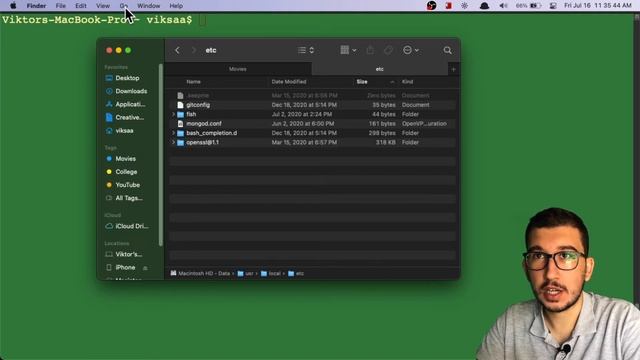Click the Share toolbar icon
Screen dimensions: 640x360
point(370,50)
